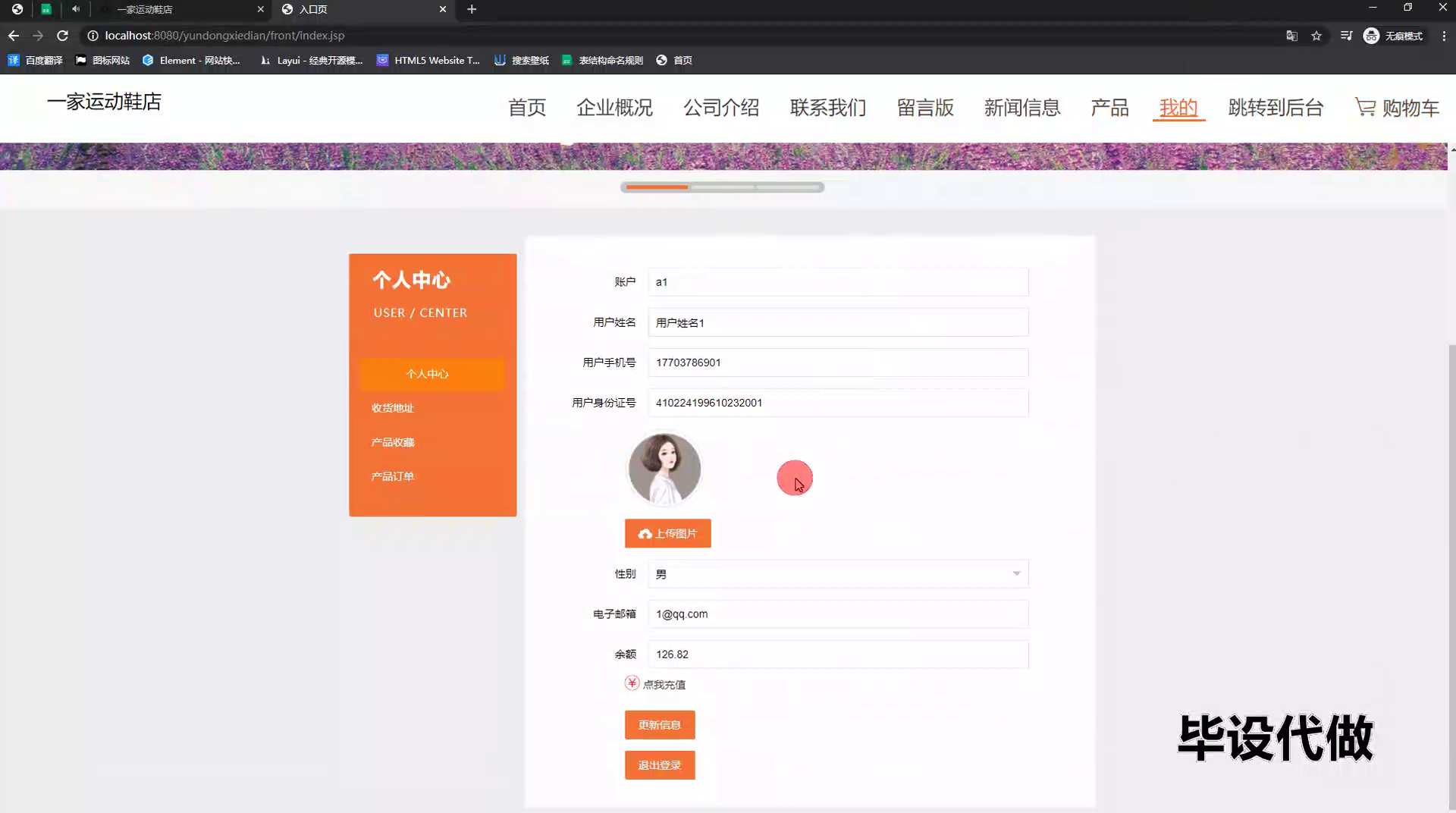1456x813 pixels.
Task: Switch to the 入口页 browser tab
Action: coord(364,9)
